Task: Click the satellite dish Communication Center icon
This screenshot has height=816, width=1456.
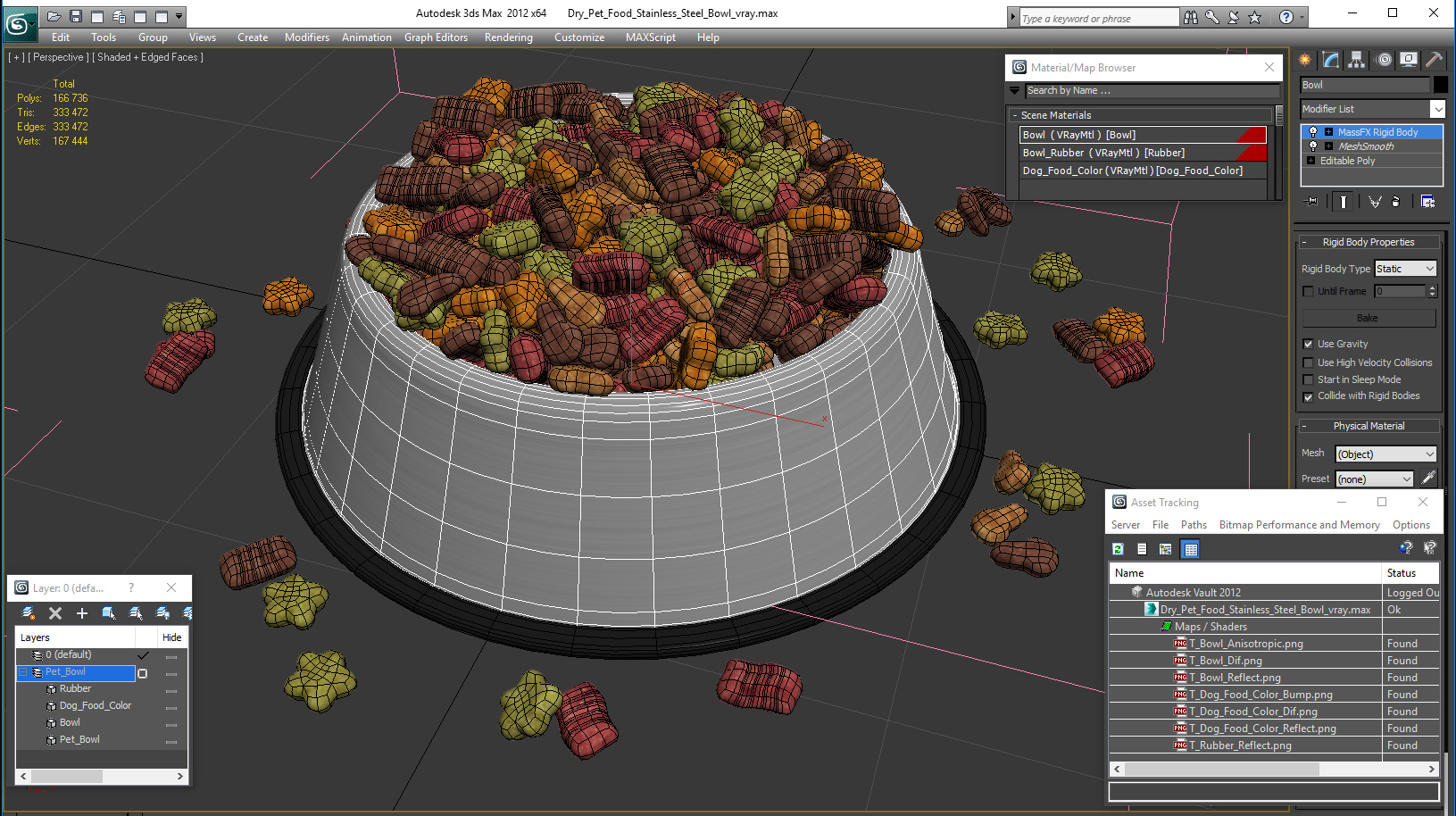Action: (1234, 17)
